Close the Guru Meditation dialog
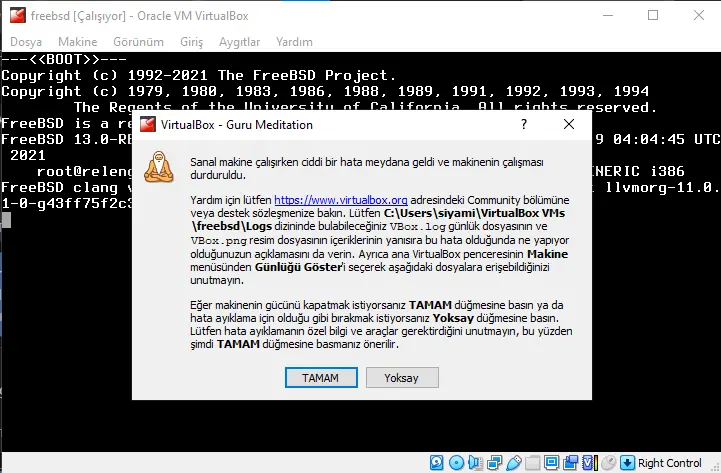This screenshot has width=721, height=473. pyautogui.click(x=569, y=124)
